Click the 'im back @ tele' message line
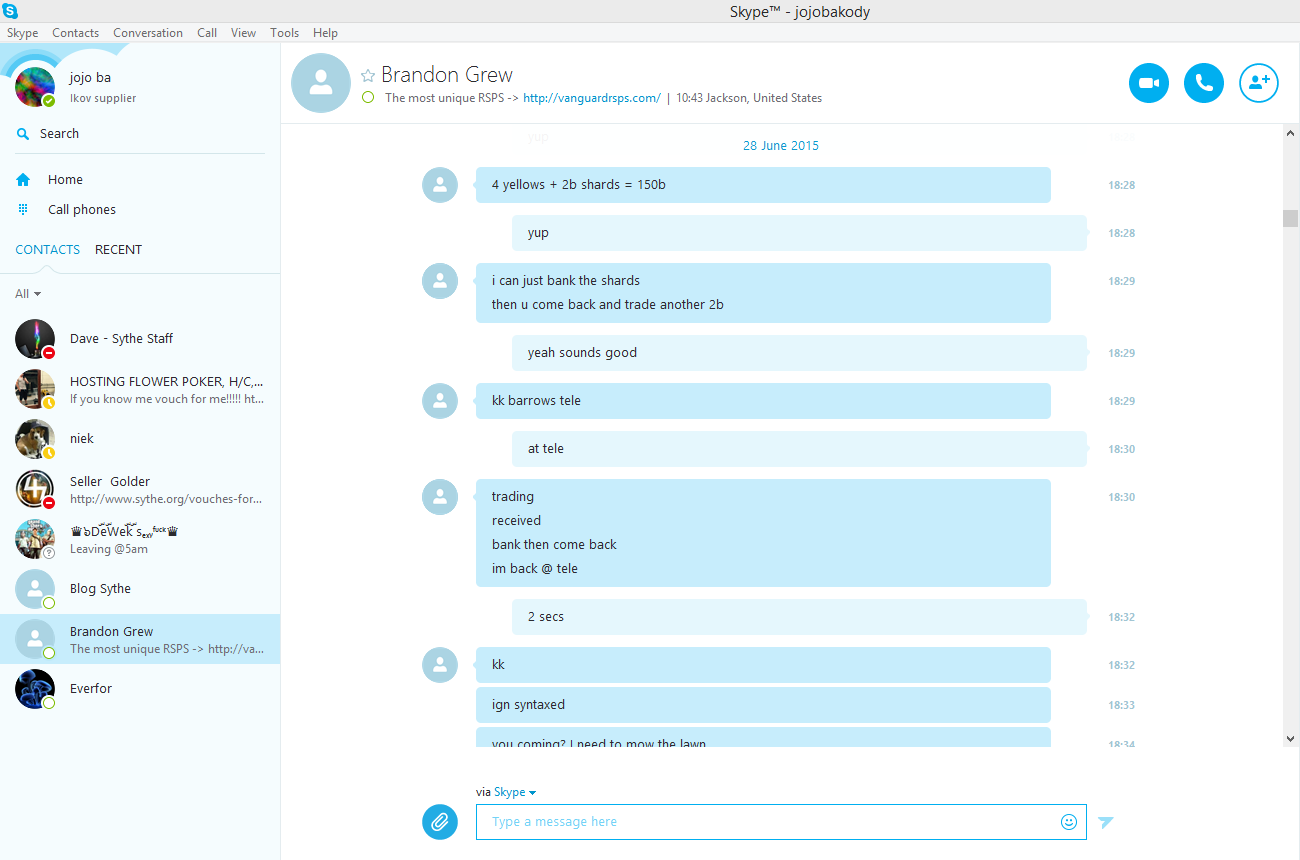 click(x=535, y=569)
